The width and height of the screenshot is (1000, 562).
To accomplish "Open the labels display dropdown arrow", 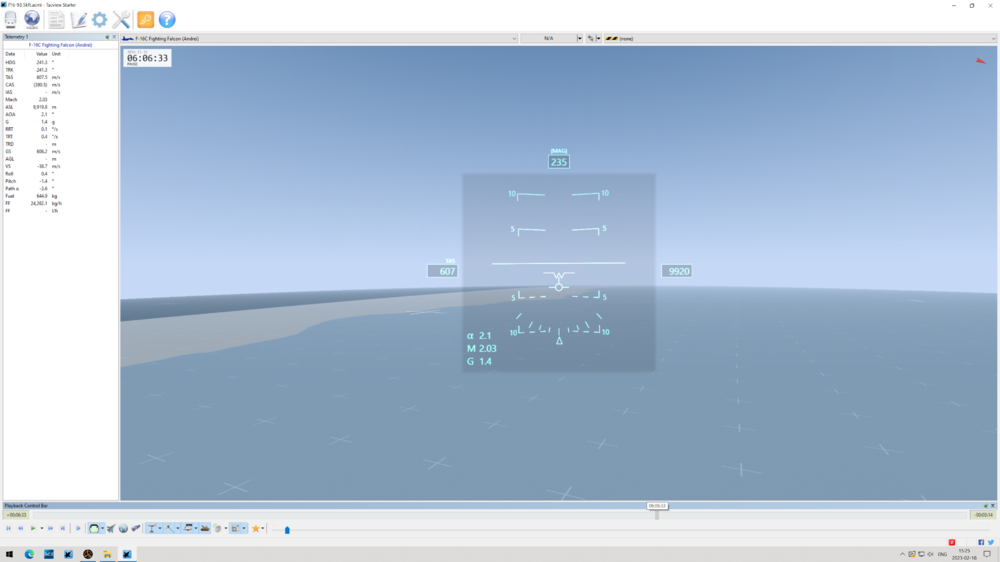I will (x=159, y=528).
